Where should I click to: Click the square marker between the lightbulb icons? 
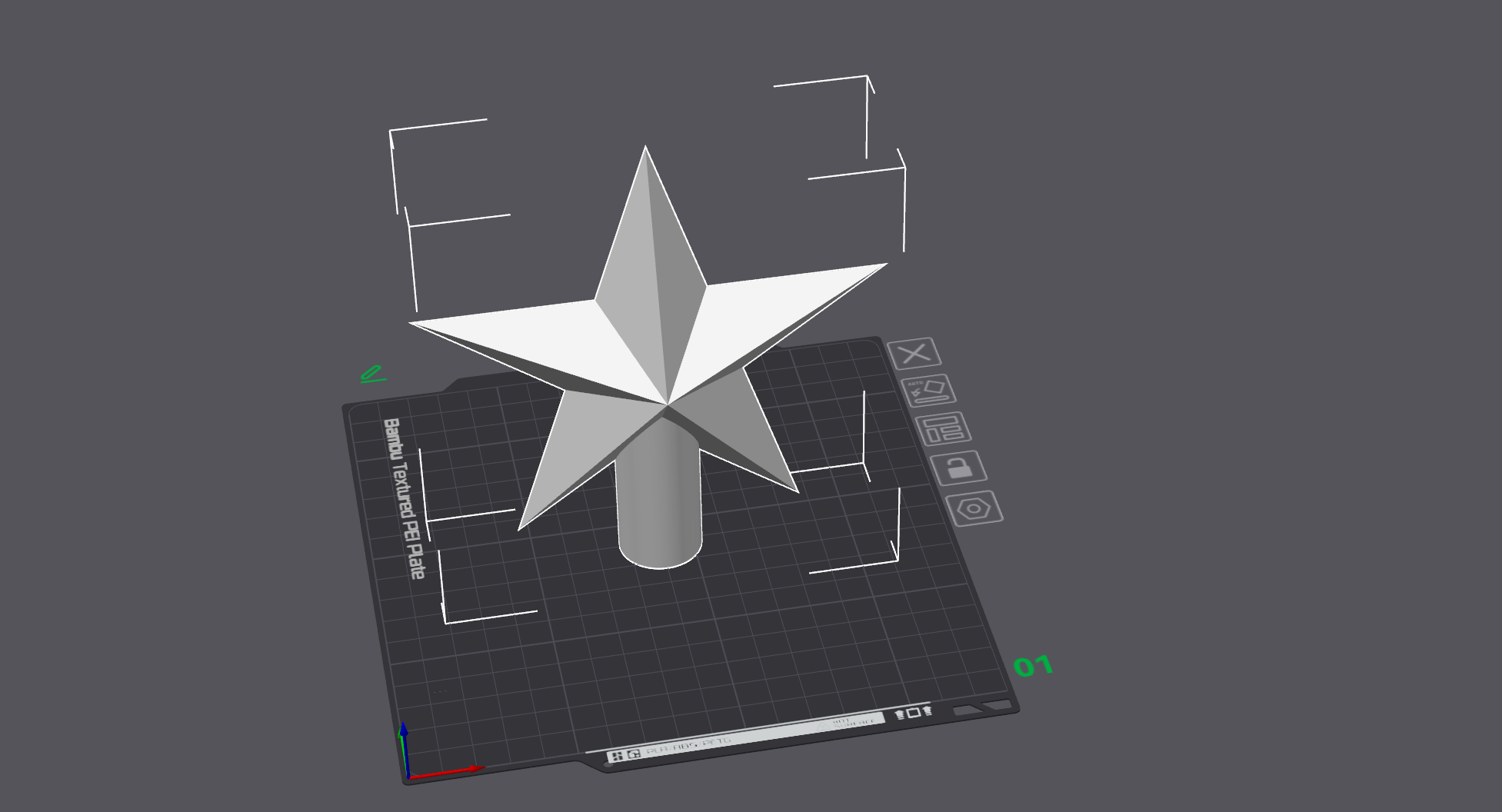point(914,714)
